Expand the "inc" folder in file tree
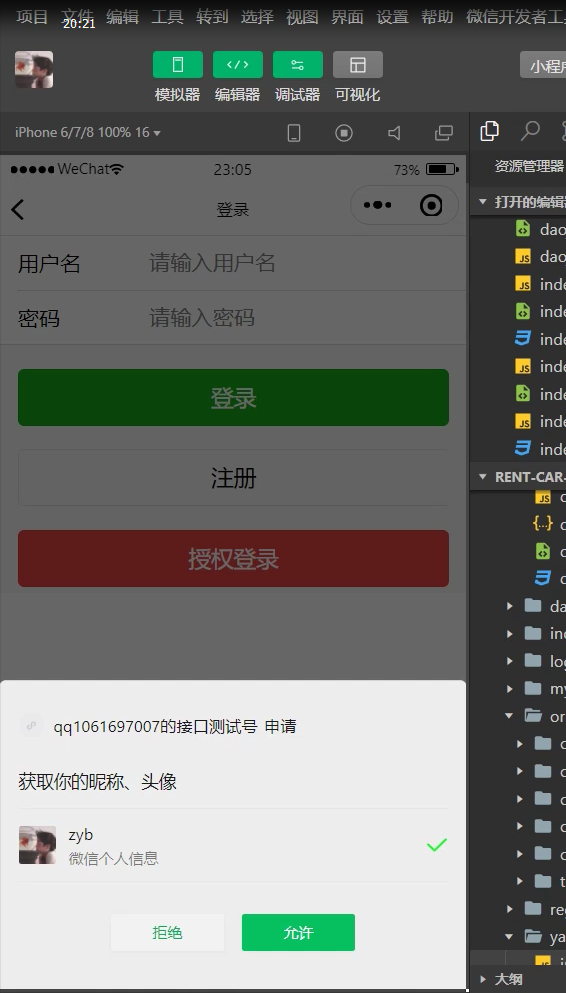 pos(510,633)
